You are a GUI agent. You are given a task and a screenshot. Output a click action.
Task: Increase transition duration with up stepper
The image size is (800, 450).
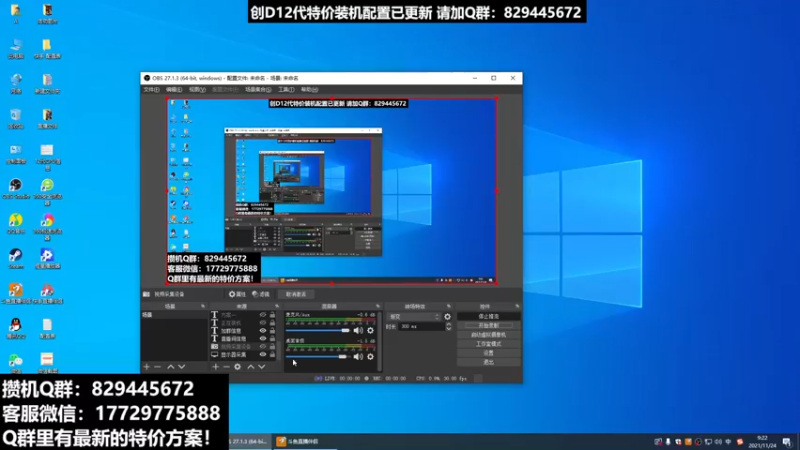tap(448, 324)
